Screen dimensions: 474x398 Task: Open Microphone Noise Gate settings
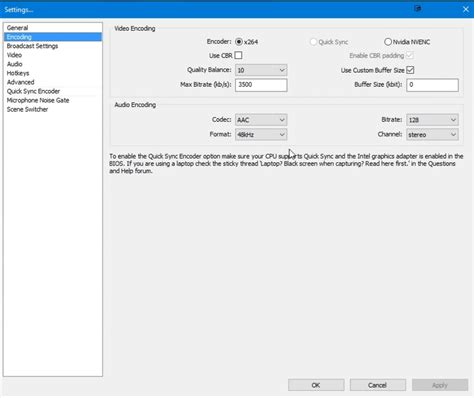coord(53,100)
